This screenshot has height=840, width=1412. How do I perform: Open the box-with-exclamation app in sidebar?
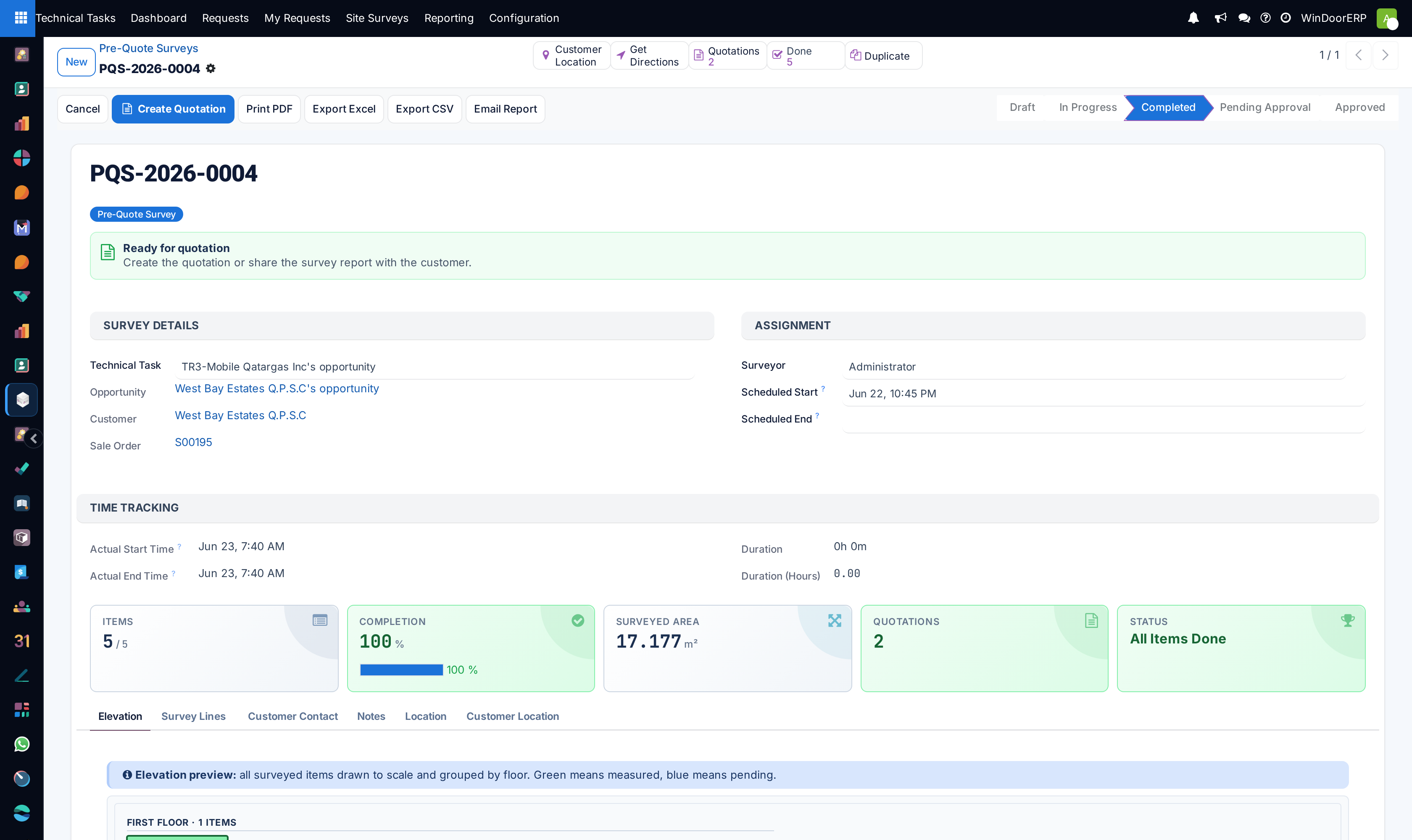point(21,538)
